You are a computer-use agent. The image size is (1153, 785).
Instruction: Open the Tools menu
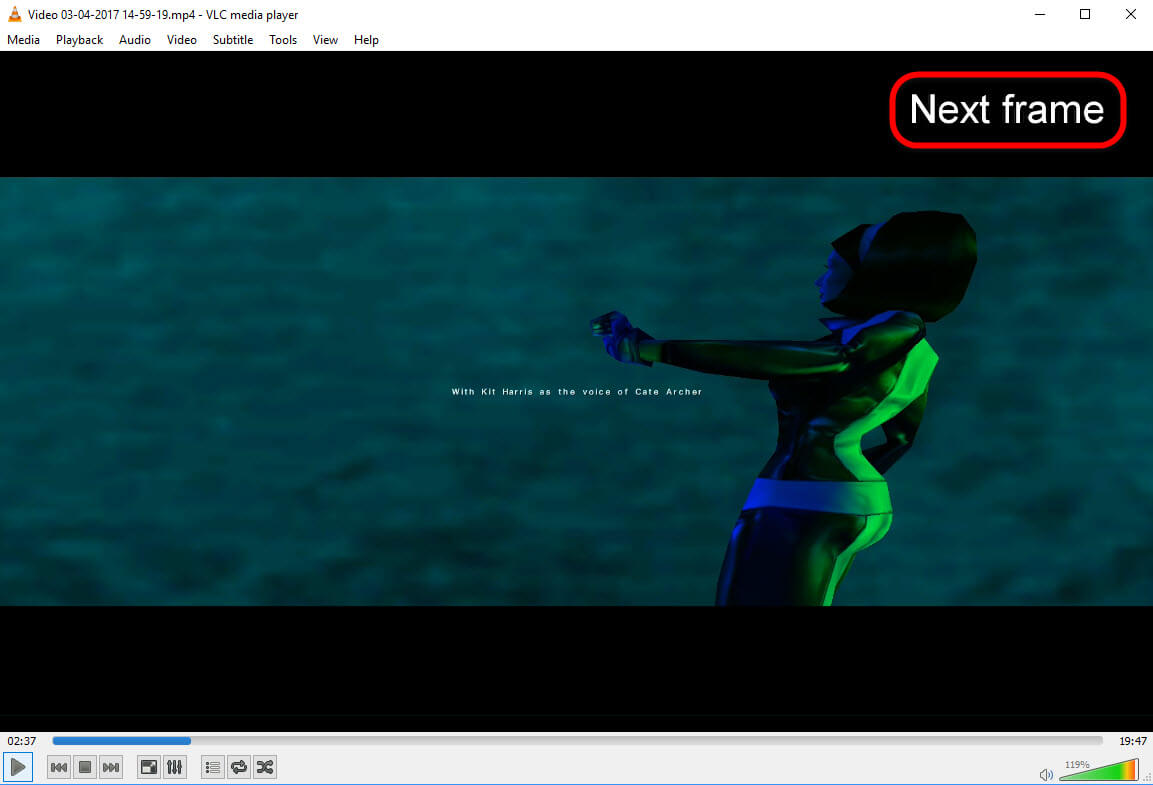283,40
